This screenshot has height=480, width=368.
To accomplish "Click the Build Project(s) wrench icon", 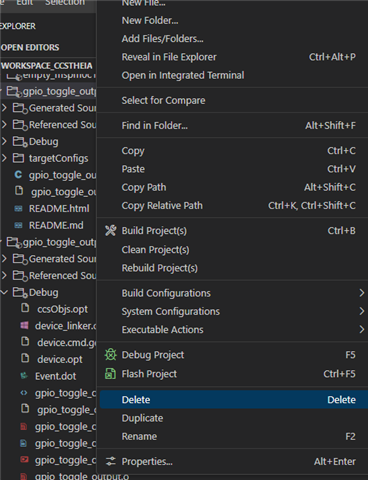I will click(x=111, y=231).
